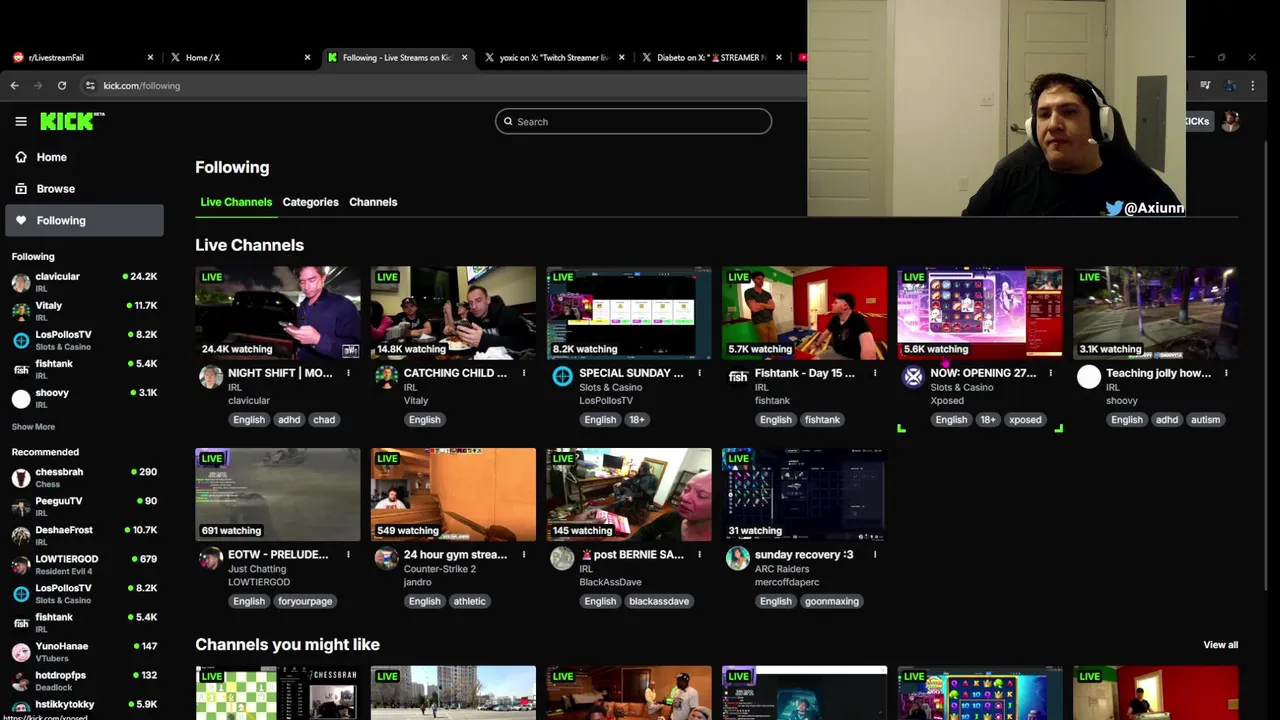Switch to r/LivestreamFail browser tab
Screen dimensions: 1280x720
[82, 58]
